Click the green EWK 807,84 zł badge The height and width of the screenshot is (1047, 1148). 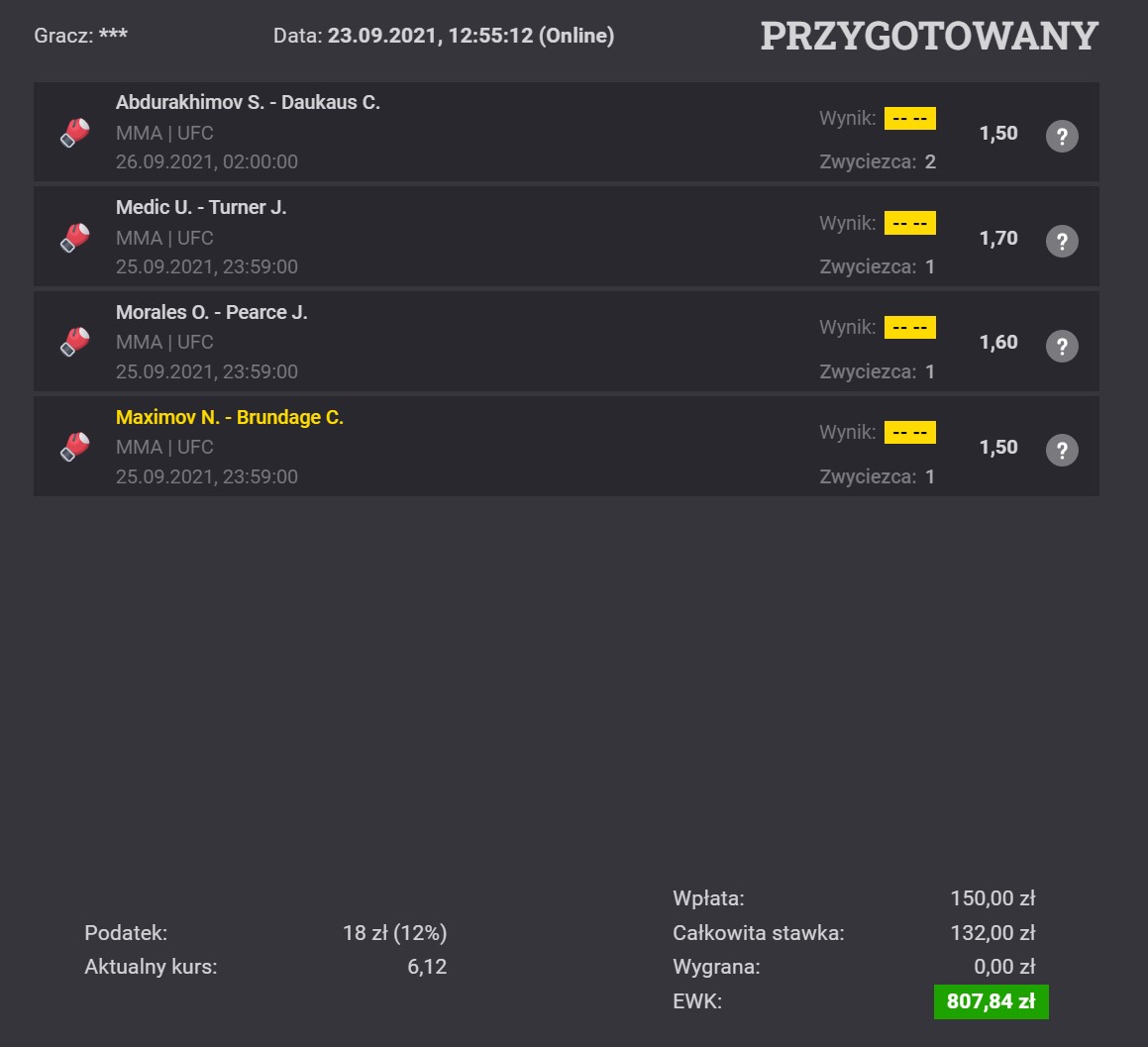coord(991,1001)
